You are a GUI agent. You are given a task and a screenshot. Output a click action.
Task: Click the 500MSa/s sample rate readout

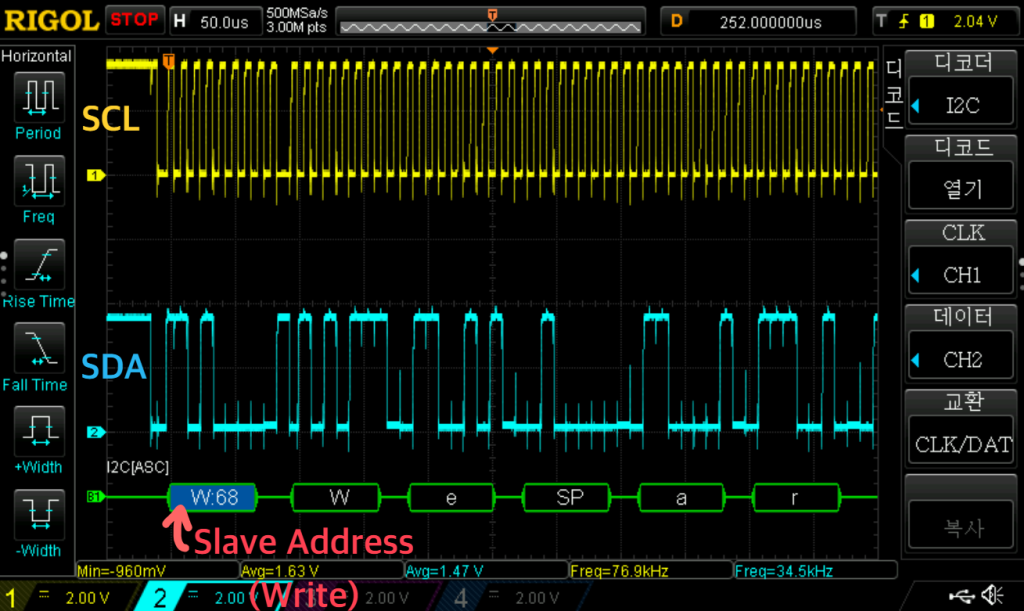click(296, 13)
